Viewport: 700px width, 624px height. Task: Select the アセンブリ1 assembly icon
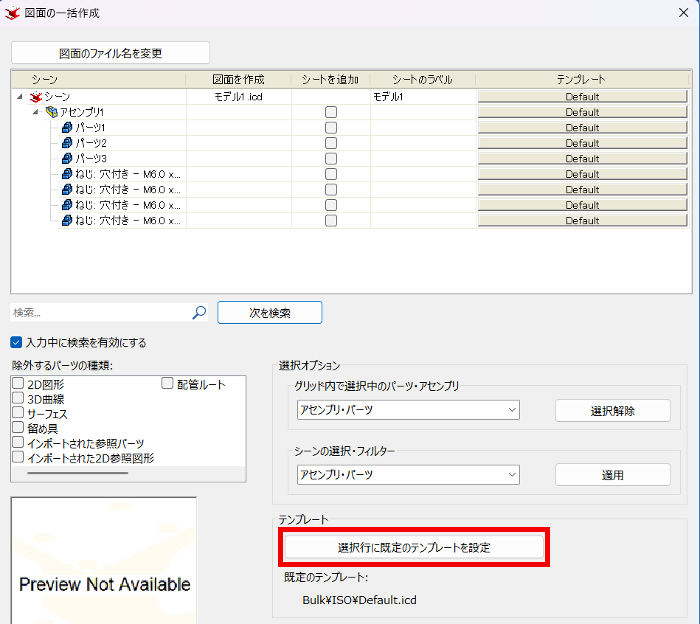(52, 112)
